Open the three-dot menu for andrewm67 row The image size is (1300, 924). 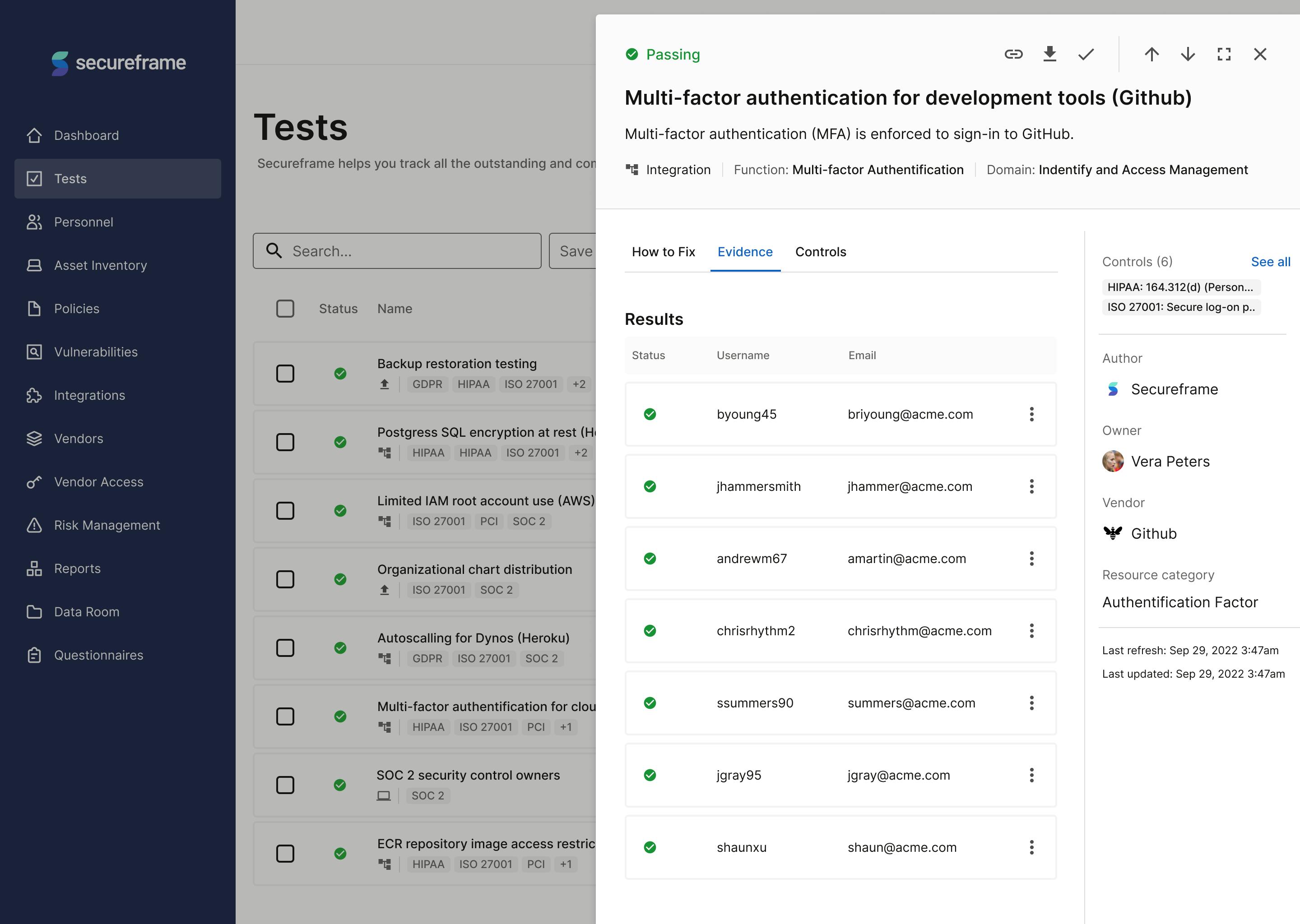(1031, 558)
